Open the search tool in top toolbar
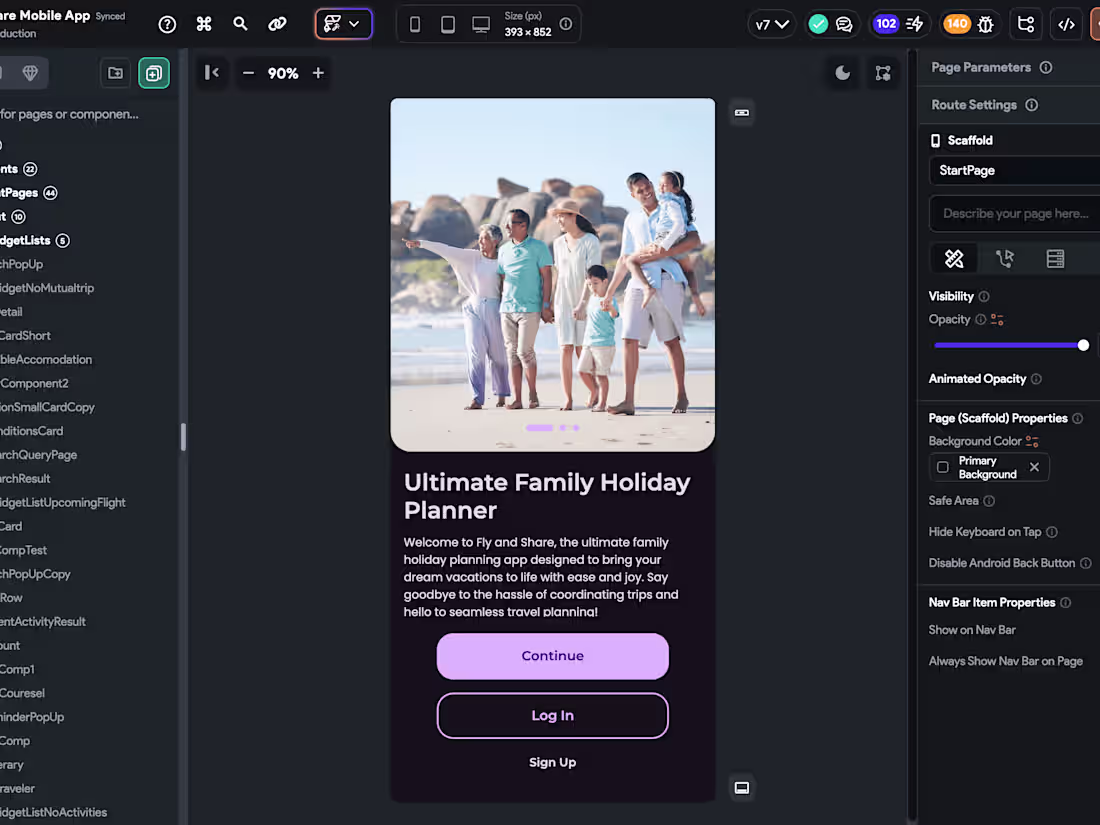The image size is (1100, 825). click(x=240, y=24)
